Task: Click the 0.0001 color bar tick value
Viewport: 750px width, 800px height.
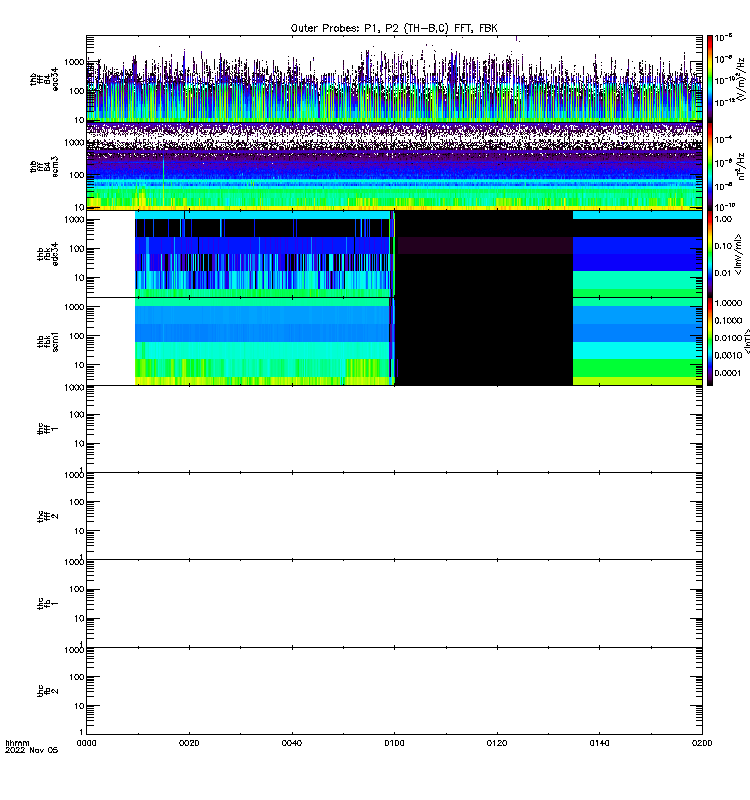Action: [x=728, y=373]
